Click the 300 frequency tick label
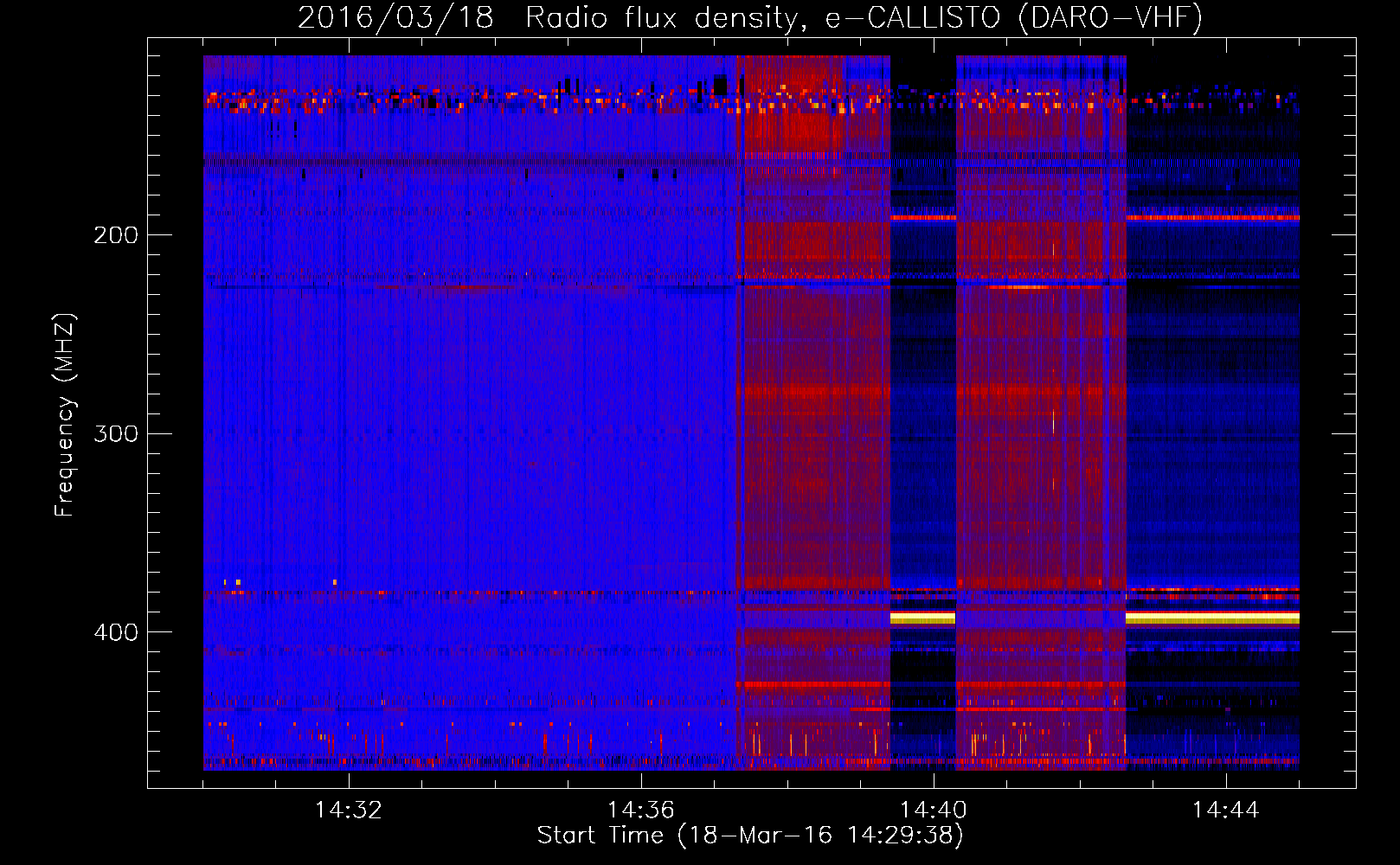 tap(116, 433)
